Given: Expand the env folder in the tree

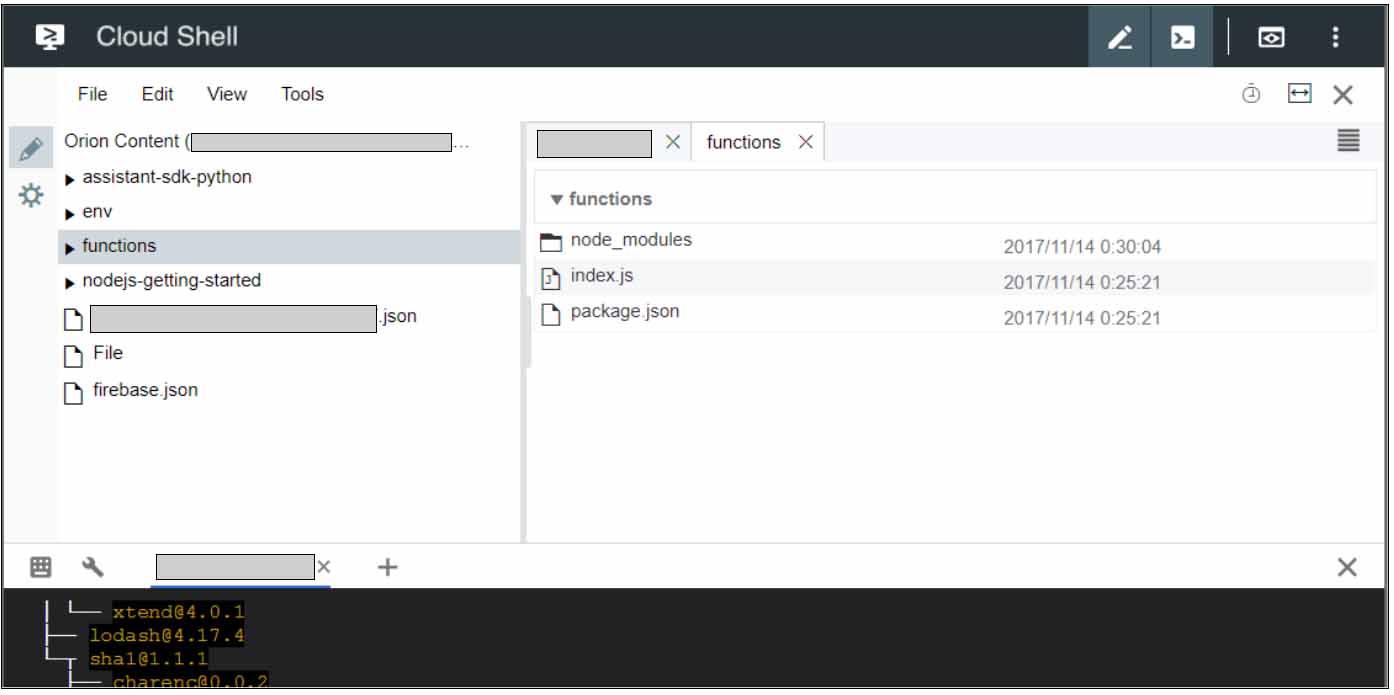Looking at the screenshot, I should point(70,214).
